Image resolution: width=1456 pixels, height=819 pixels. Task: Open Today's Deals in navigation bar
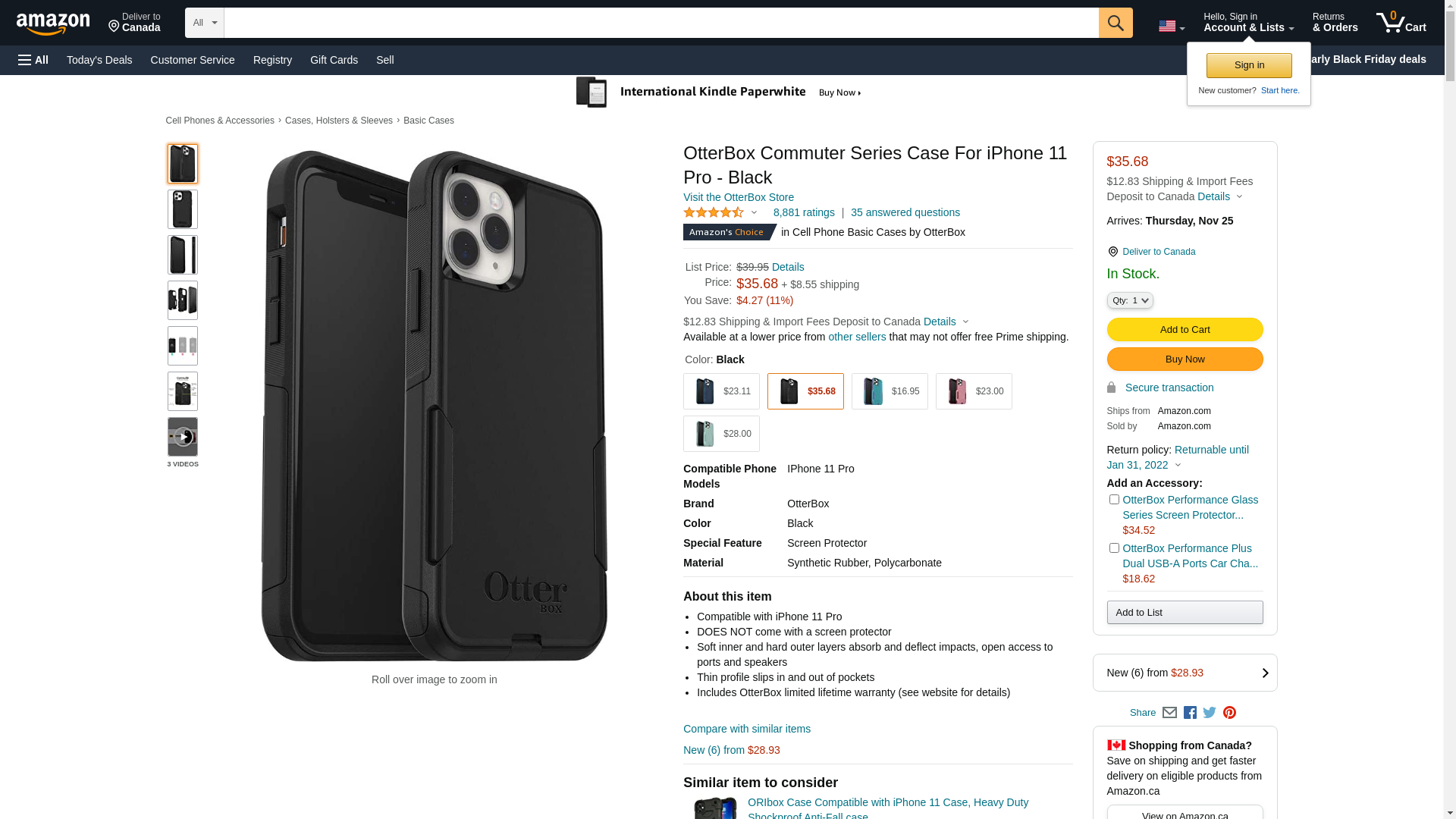(99, 60)
